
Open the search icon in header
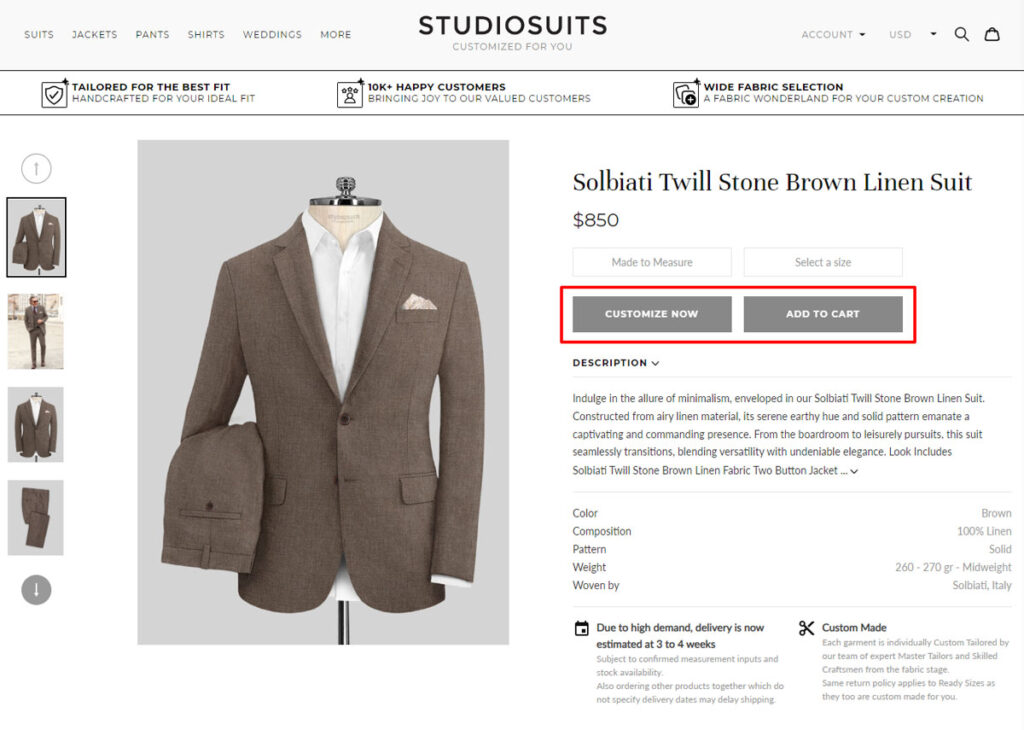tap(961, 34)
